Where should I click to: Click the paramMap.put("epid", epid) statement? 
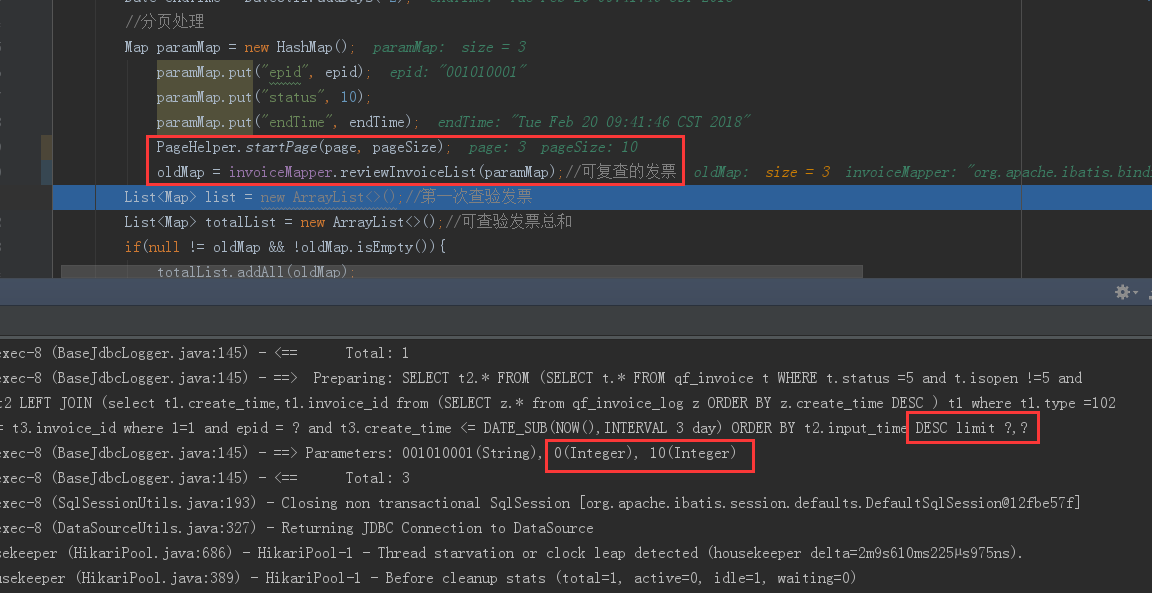(x=260, y=72)
